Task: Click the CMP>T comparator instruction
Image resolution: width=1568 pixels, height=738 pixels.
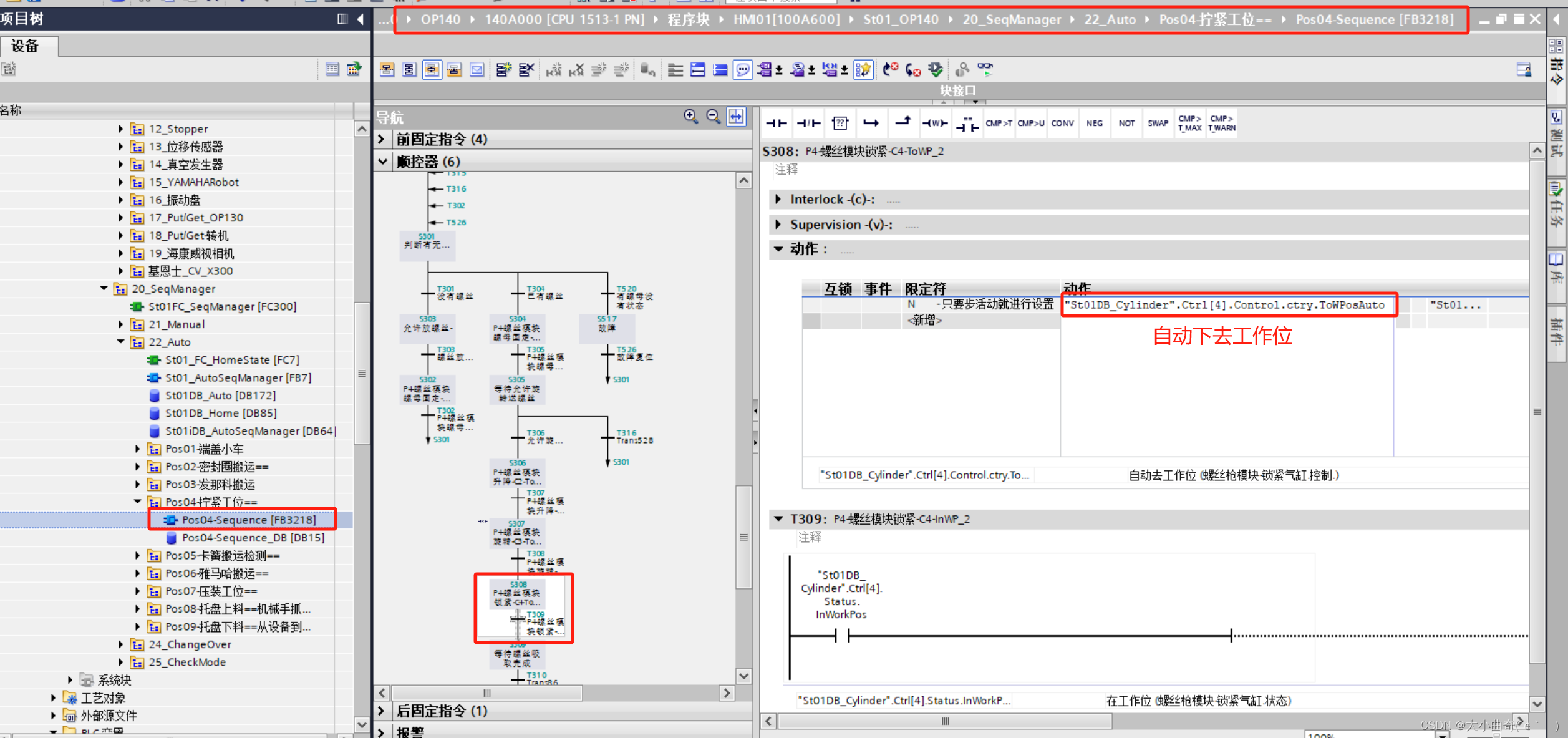Action: pos(999,123)
